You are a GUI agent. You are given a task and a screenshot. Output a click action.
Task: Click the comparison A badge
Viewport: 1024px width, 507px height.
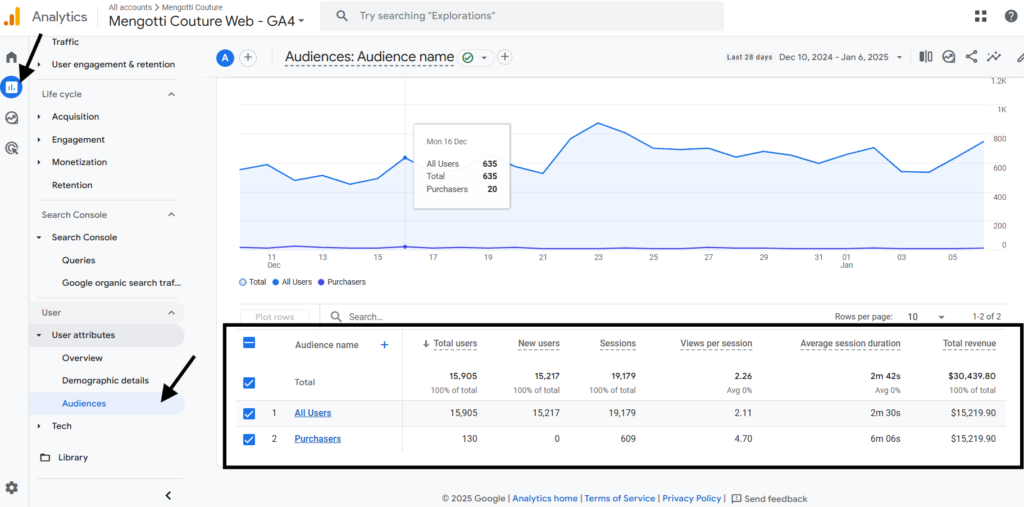click(225, 57)
